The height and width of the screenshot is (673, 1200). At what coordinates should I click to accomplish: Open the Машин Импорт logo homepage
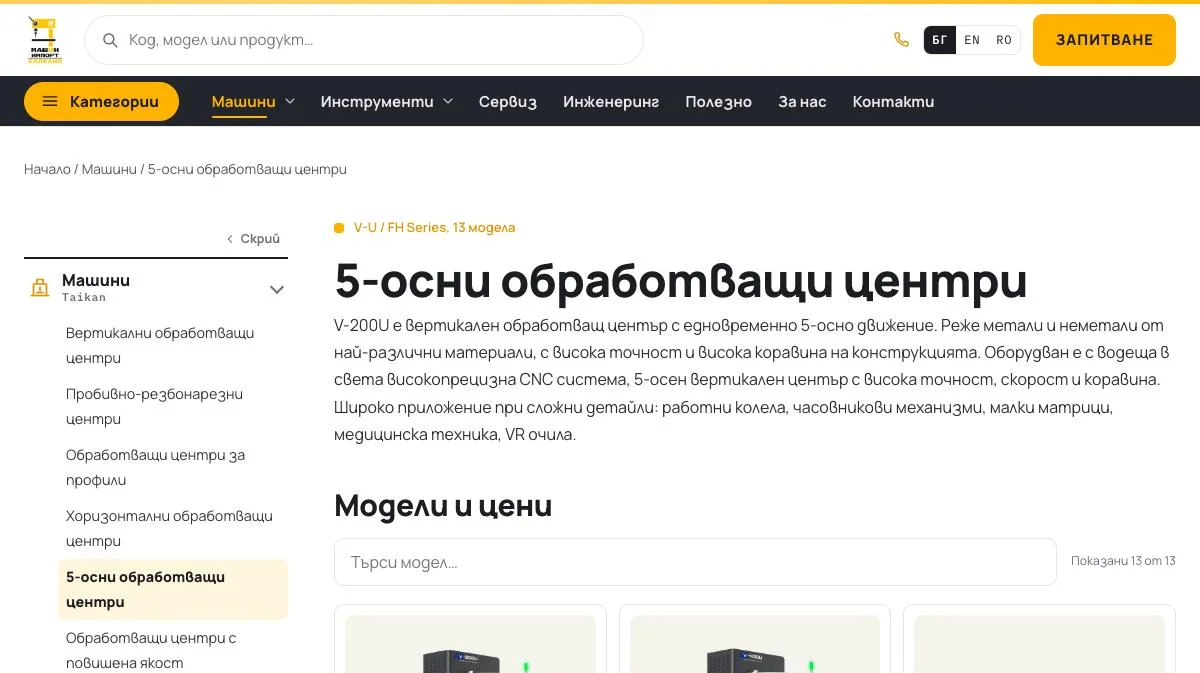tap(44, 40)
